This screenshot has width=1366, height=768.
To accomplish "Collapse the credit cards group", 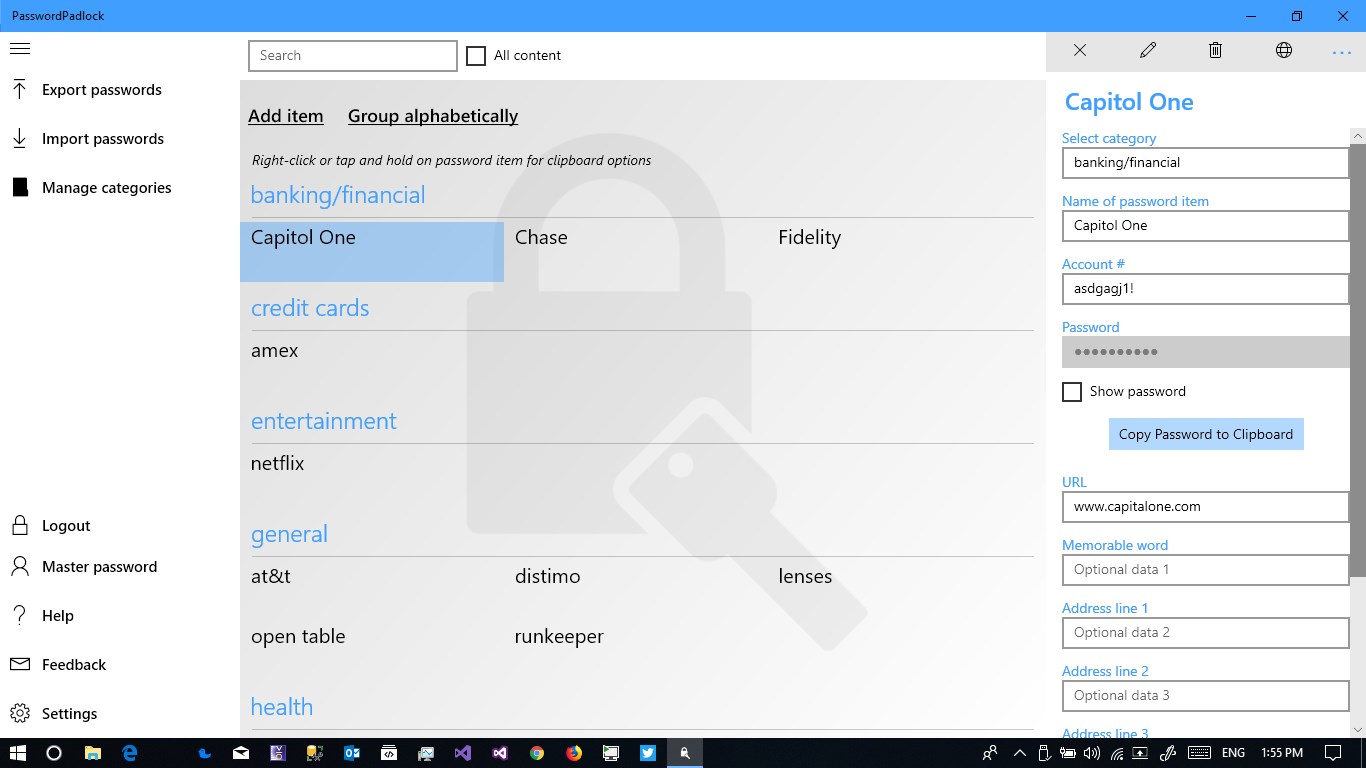I will (x=310, y=308).
